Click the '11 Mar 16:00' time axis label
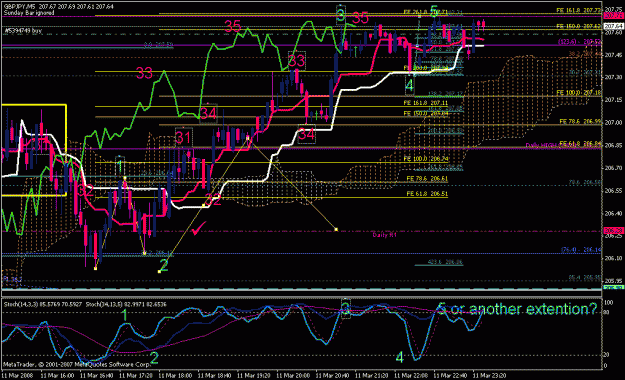Screen dimensions: 625x380 [57, 375]
